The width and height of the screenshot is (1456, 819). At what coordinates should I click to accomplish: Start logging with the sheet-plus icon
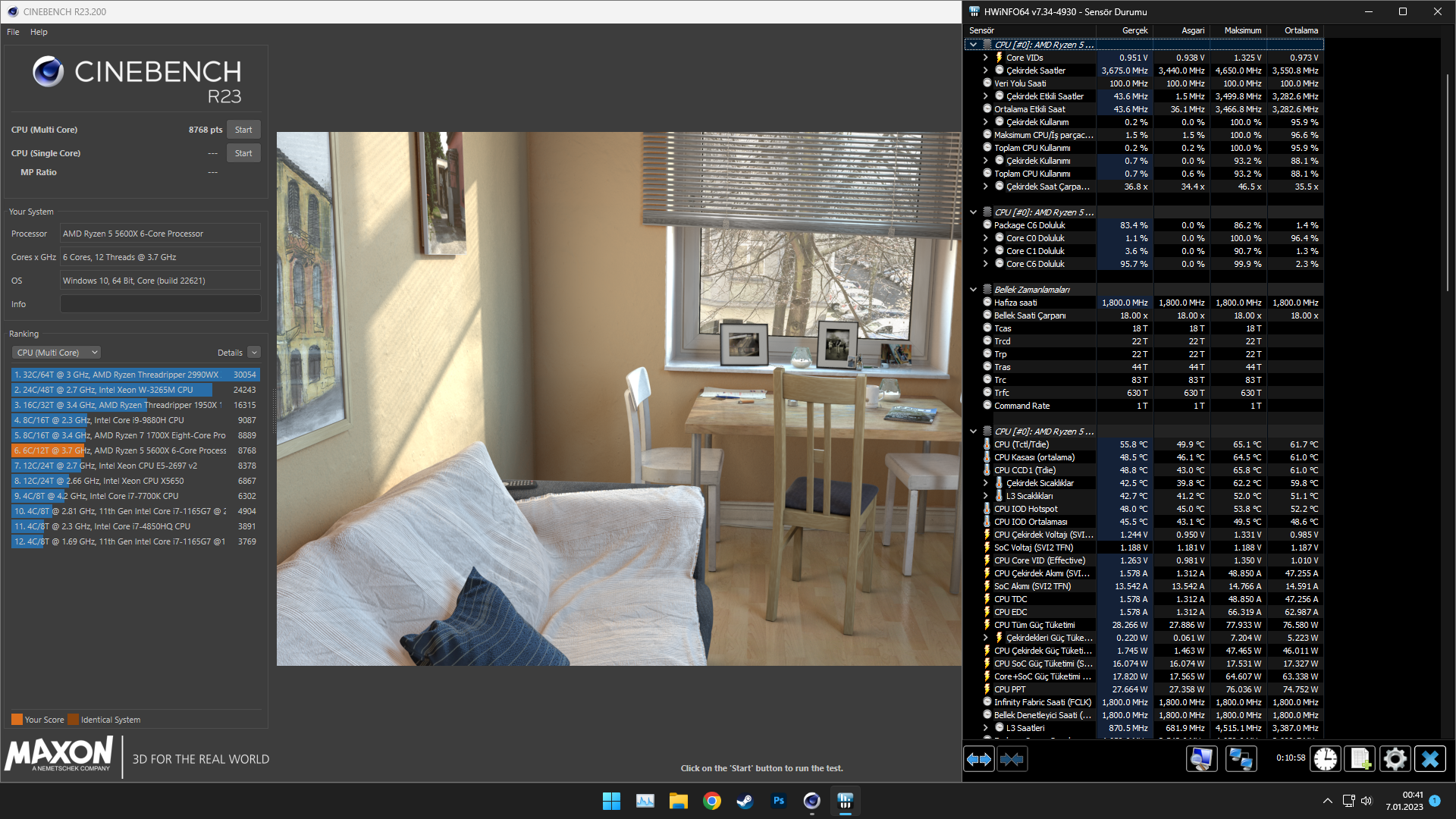(x=1360, y=759)
